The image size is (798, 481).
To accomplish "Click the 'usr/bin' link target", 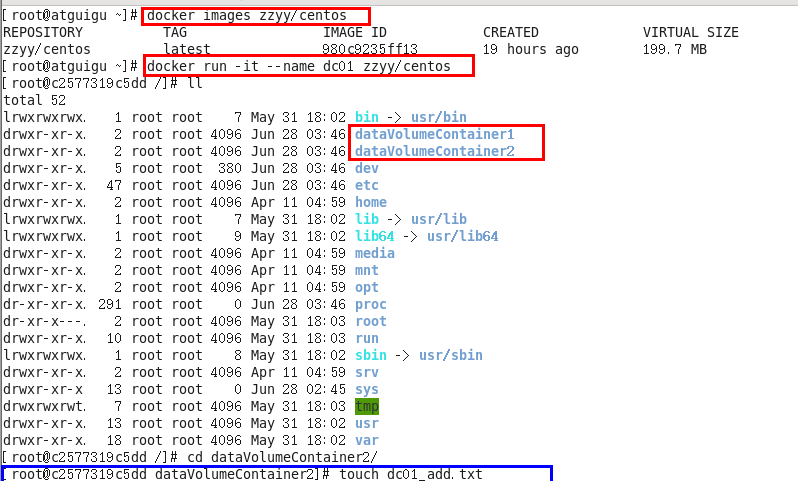I will [439, 117].
